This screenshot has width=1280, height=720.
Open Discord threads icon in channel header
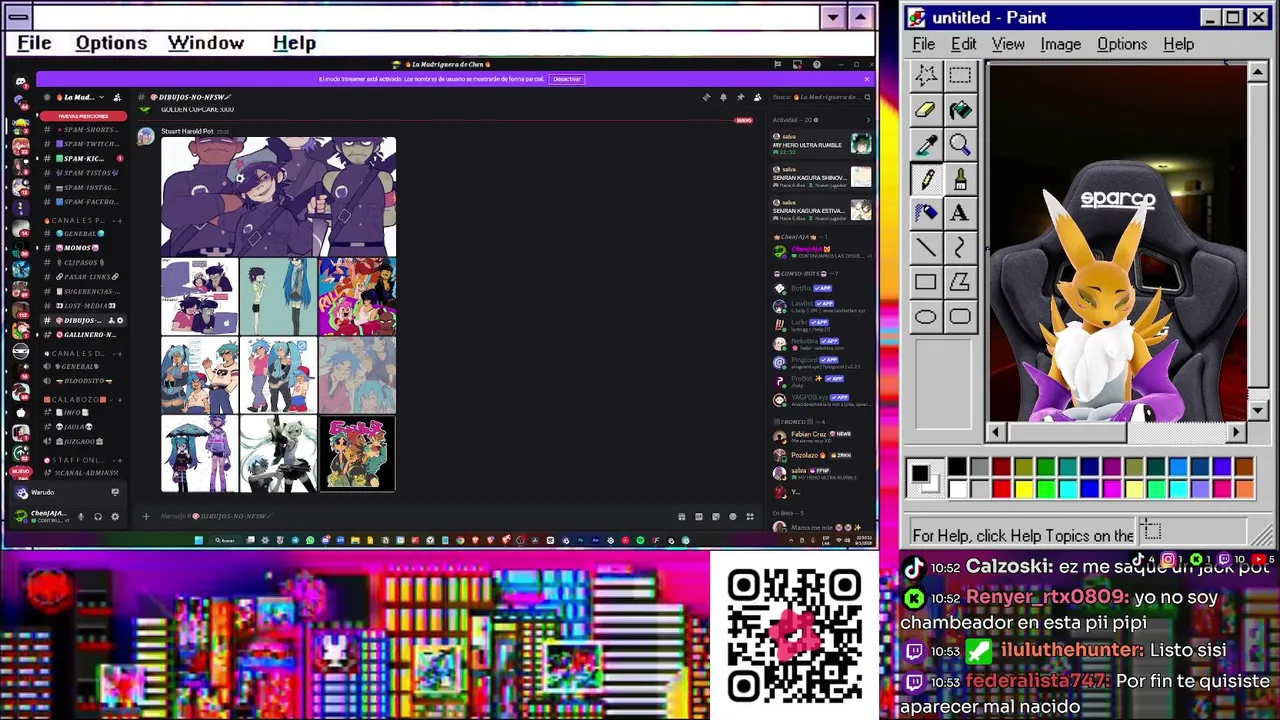(x=706, y=97)
